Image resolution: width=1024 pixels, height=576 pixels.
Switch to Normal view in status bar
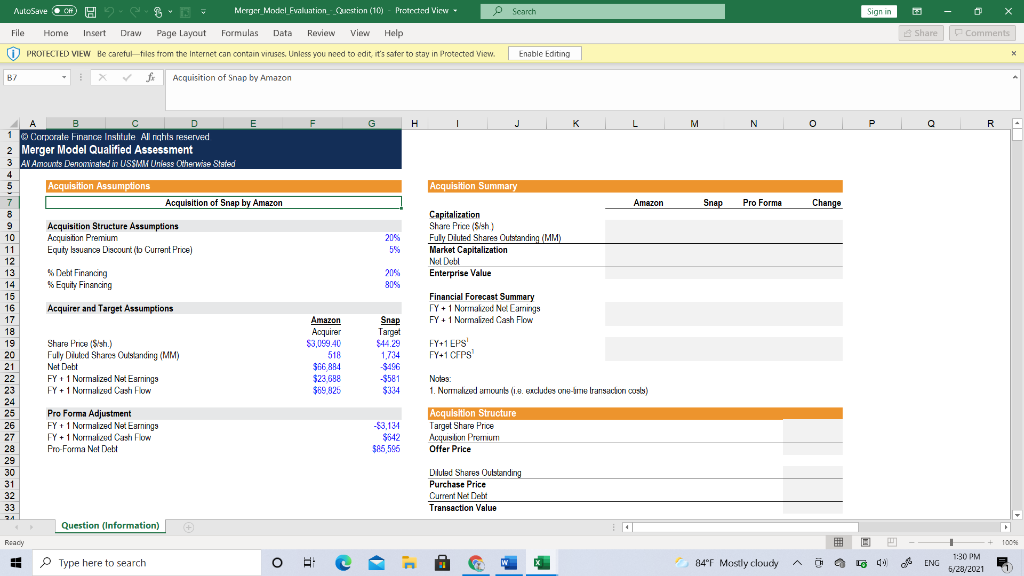[838, 540]
